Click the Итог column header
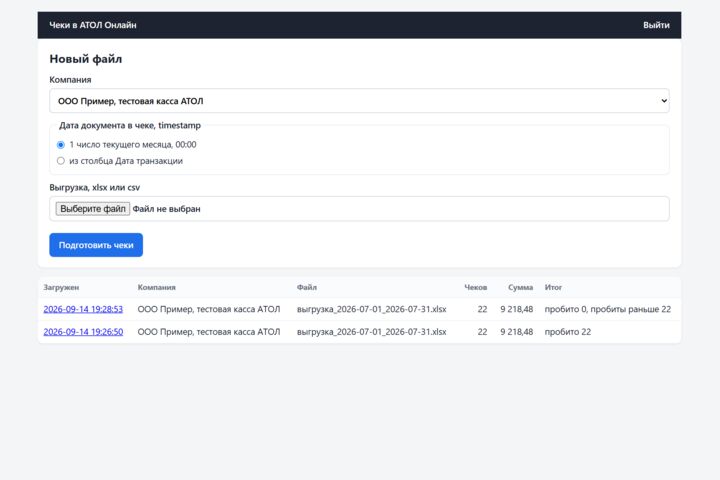 [x=553, y=287]
